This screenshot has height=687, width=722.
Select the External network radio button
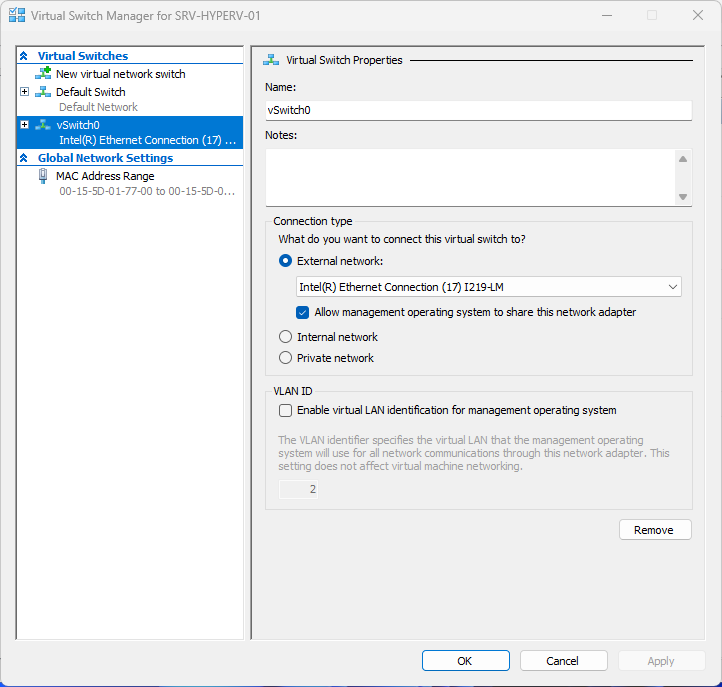pos(285,261)
